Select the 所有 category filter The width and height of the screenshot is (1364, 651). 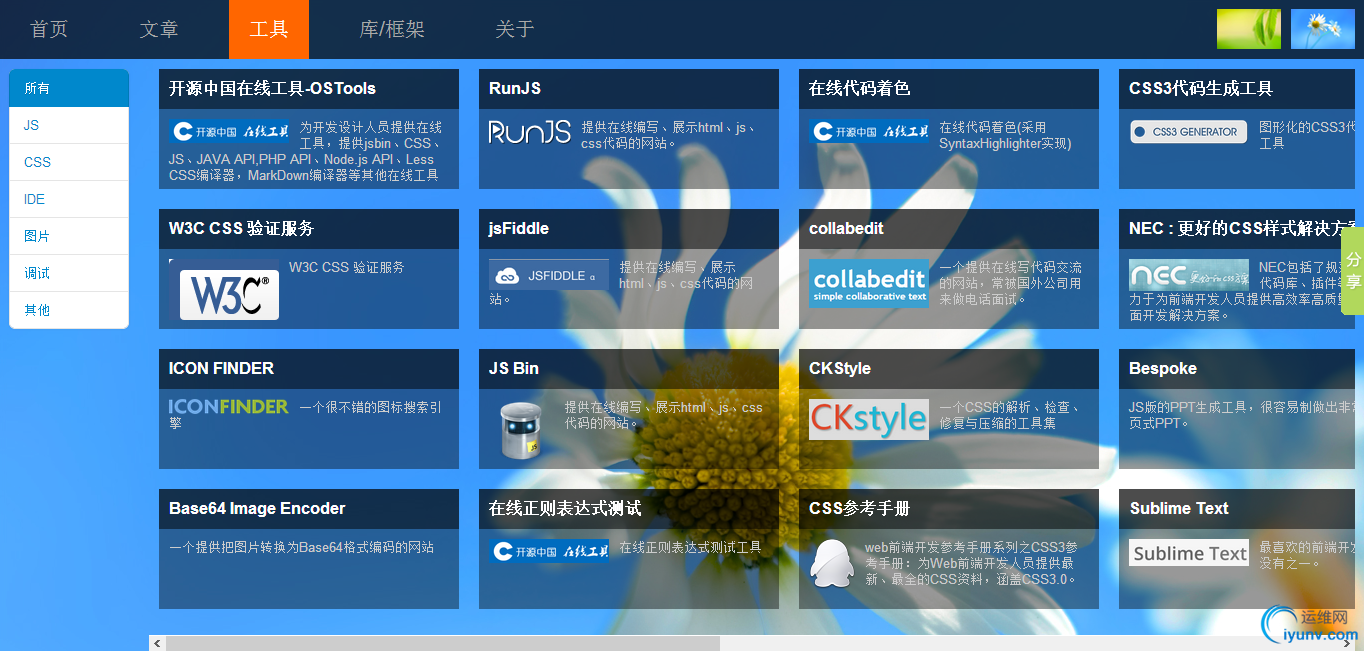69,88
